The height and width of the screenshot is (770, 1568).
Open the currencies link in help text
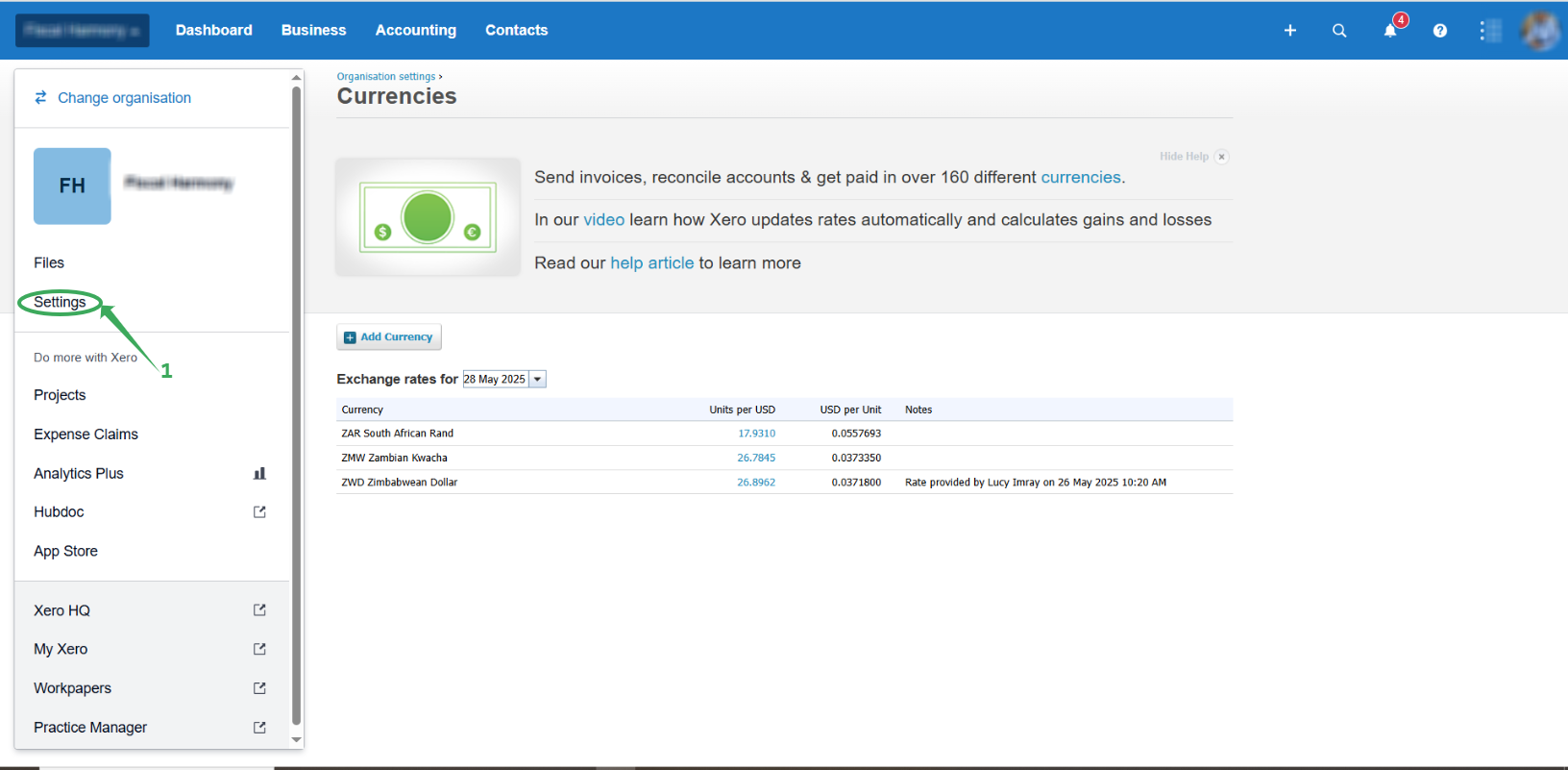pyautogui.click(x=1081, y=177)
